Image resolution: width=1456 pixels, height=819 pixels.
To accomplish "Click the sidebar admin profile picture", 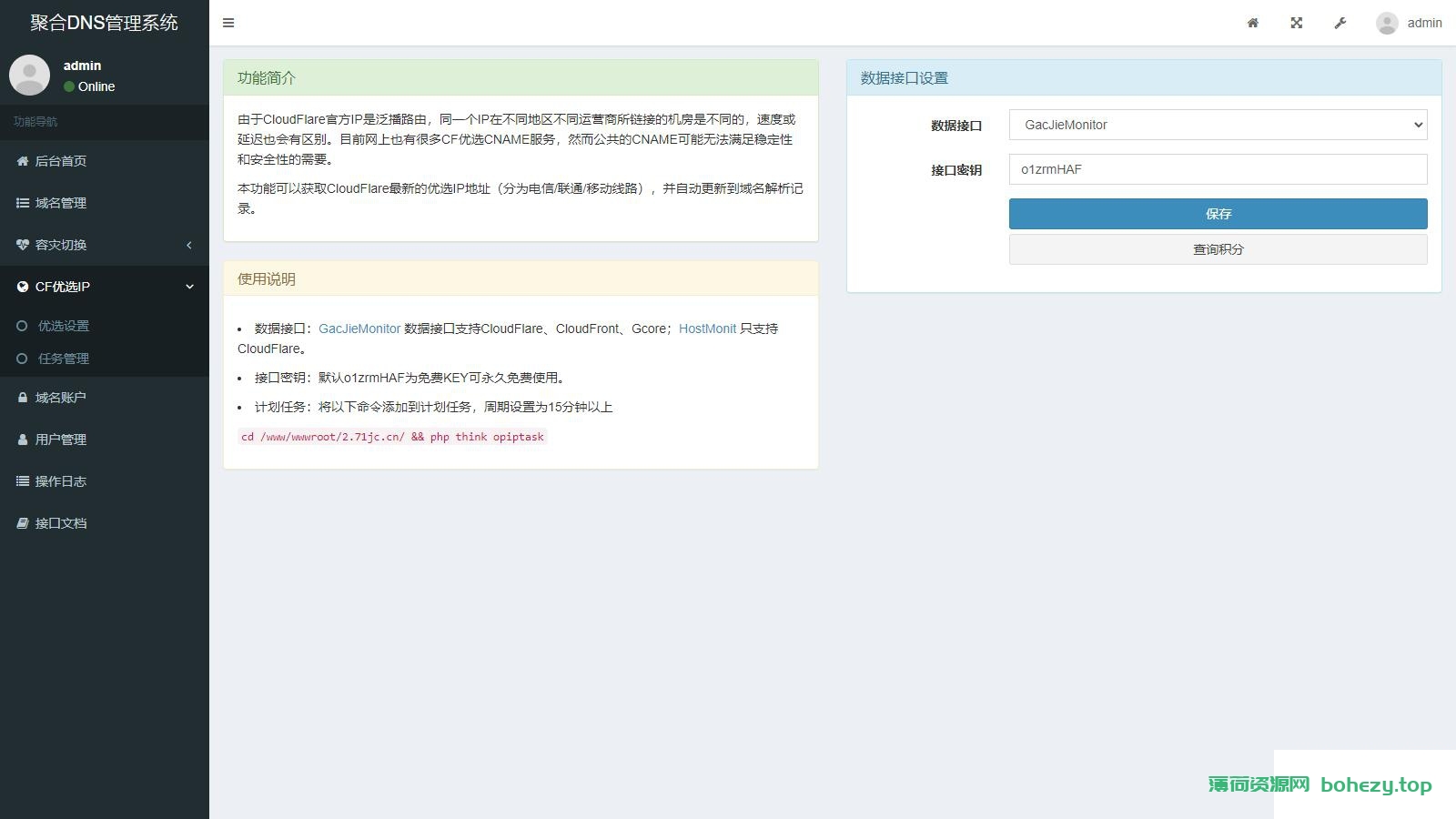I will click(x=29, y=75).
